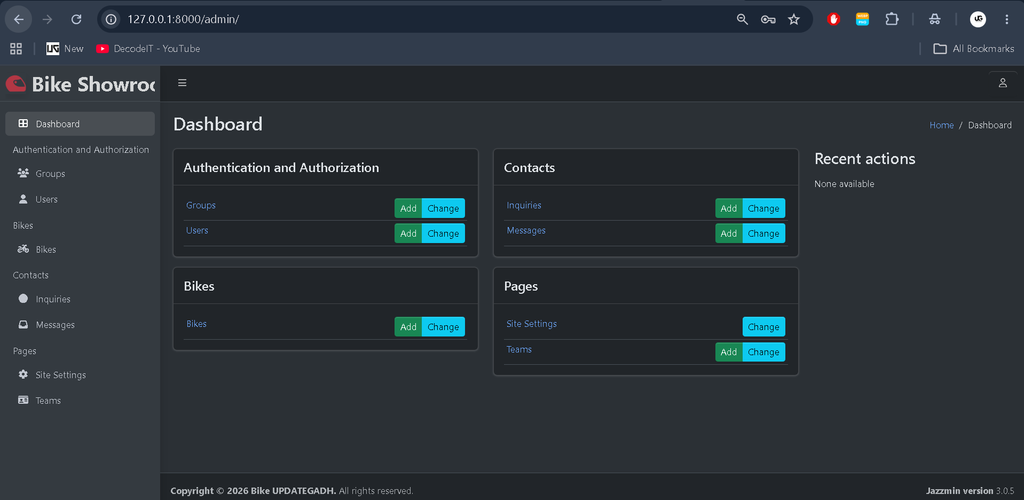Click Change for Groups
The height and width of the screenshot is (500, 1024).
point(443,208)
